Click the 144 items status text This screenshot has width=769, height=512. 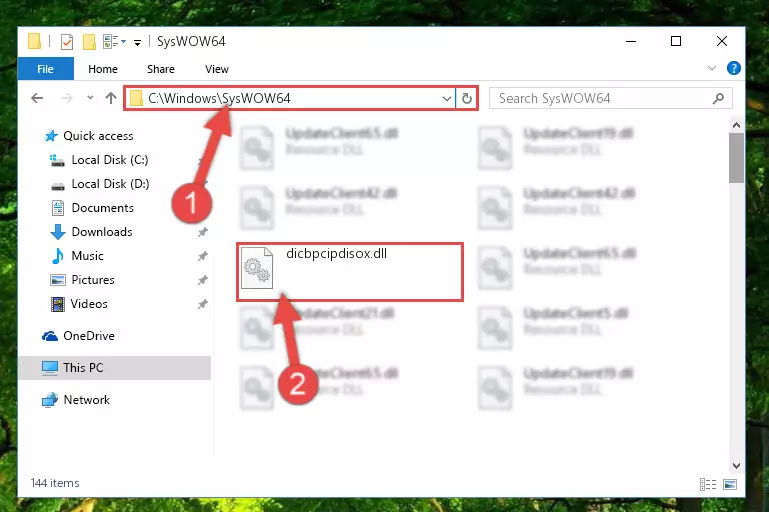click(x=55, y=483)
